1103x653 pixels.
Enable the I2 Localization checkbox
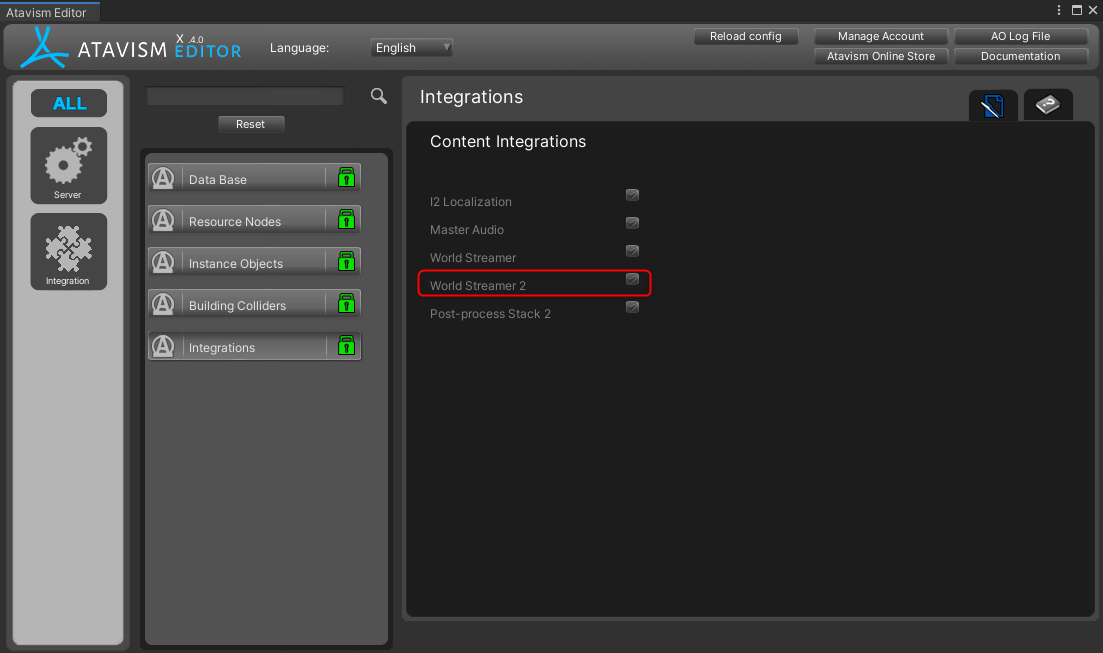632,195
